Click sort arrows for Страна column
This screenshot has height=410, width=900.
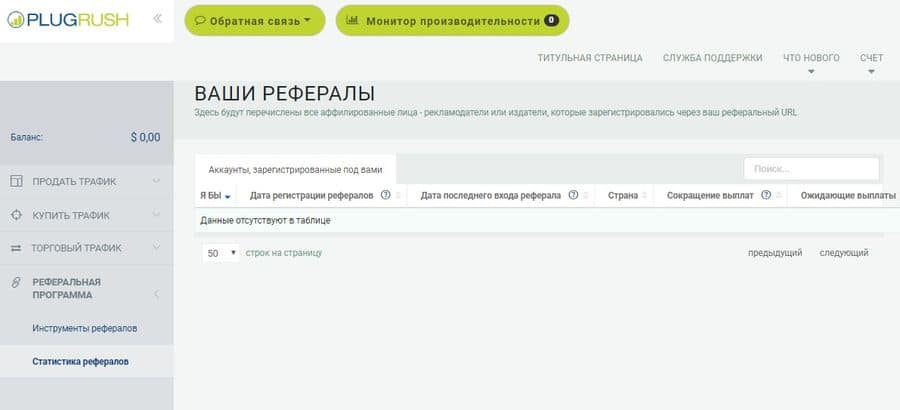coord(645,196)
